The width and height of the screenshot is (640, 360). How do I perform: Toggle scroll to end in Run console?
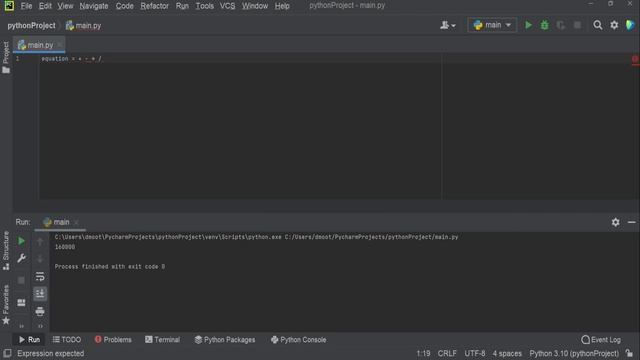point(40,293)
